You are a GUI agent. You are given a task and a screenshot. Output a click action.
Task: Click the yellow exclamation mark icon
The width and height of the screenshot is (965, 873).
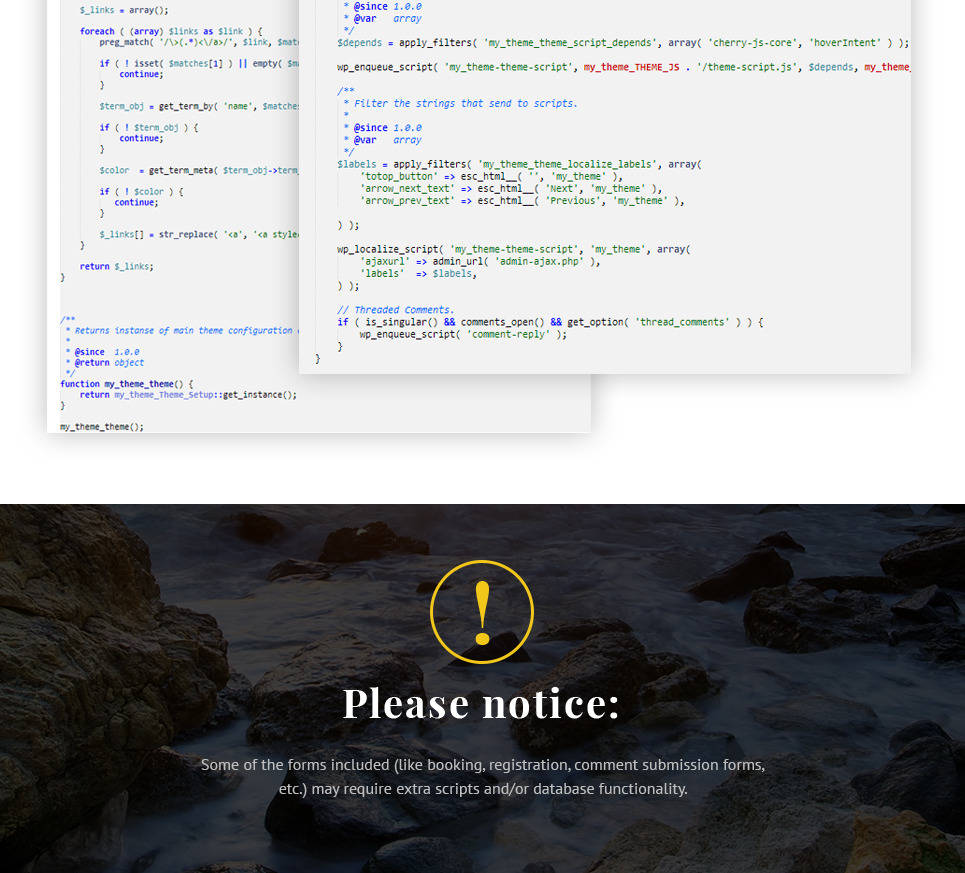(482, 612)
